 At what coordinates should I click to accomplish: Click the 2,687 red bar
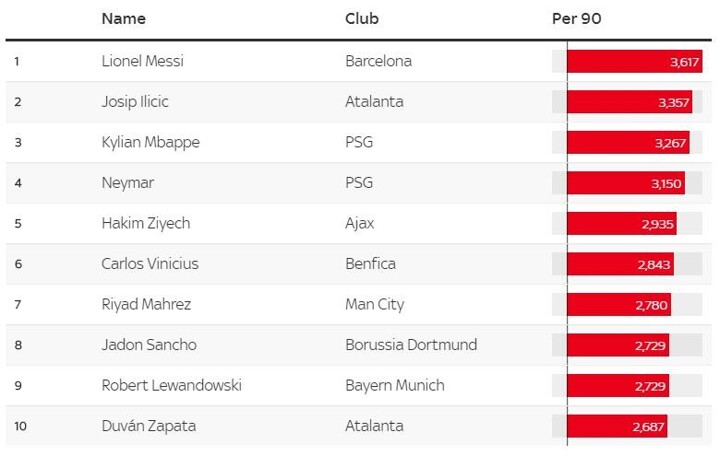click(x=617, y=426)
